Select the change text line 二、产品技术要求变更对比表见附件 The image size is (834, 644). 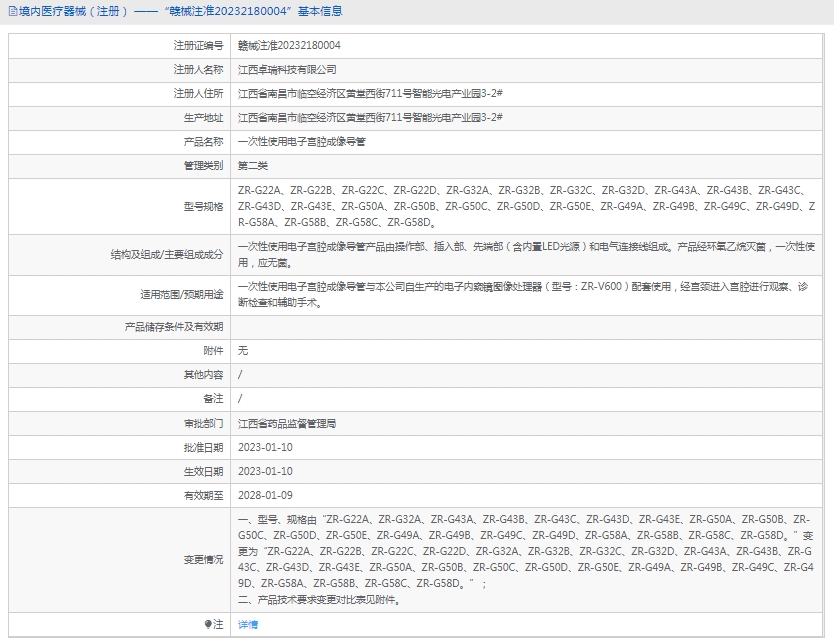[320, 600]
